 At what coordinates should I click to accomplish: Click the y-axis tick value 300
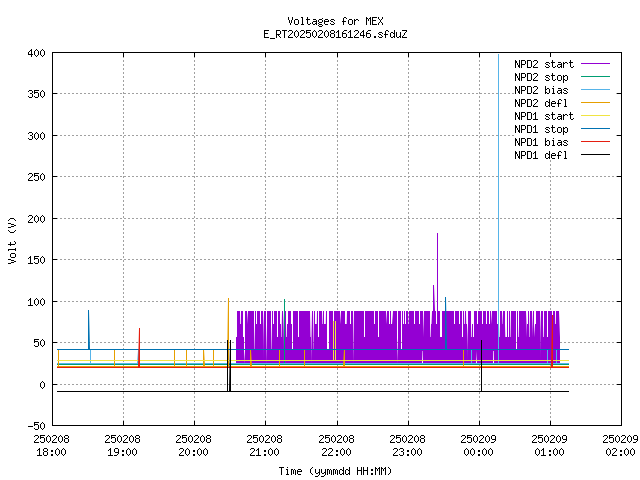pos(36,136)
